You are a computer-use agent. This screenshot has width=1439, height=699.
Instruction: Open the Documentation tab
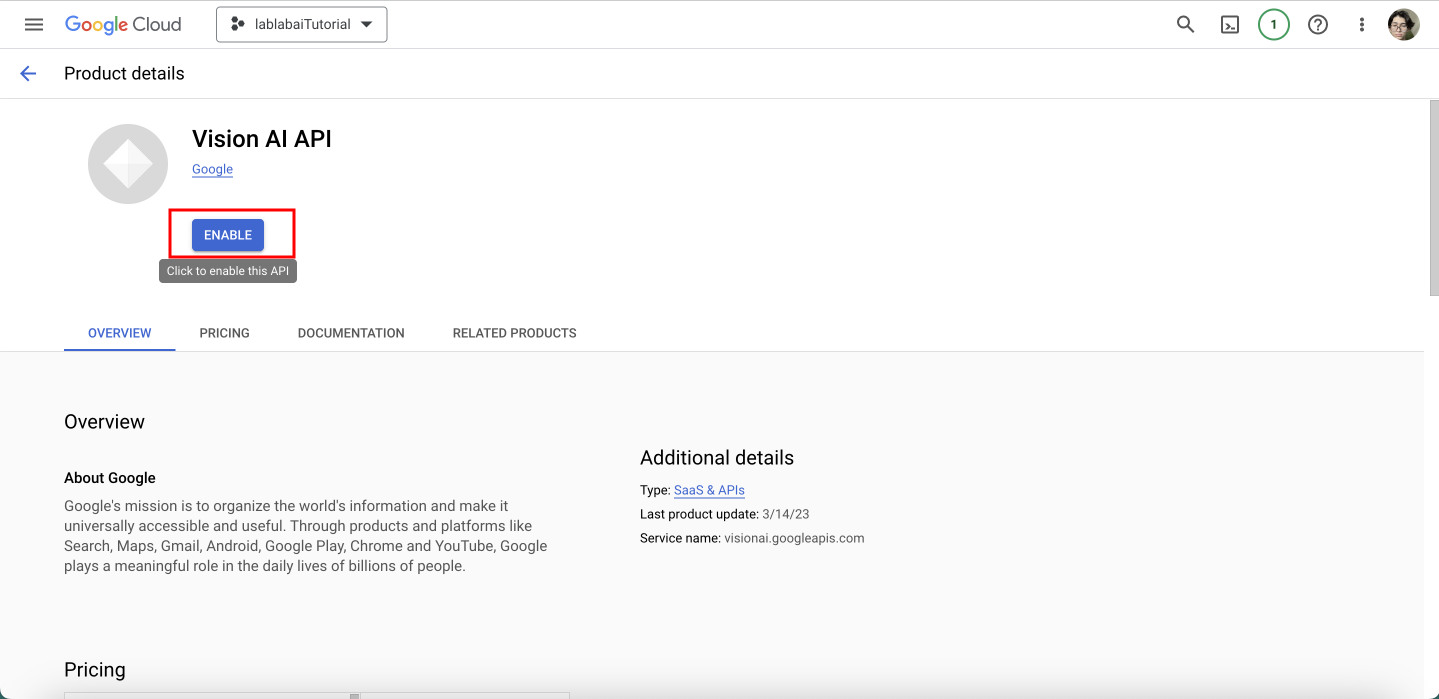click(351, 333)
